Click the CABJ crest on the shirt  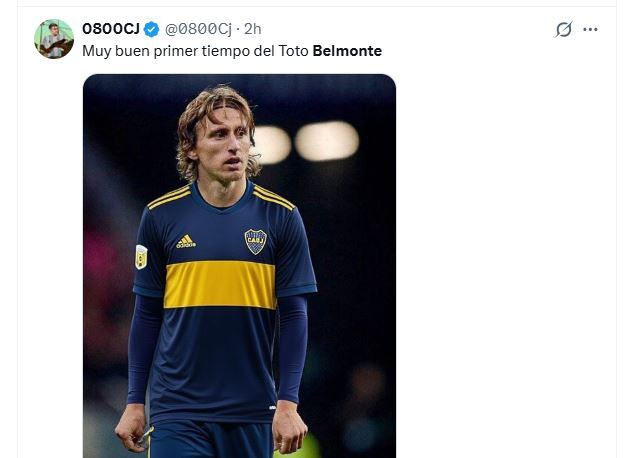click(256, 241)
